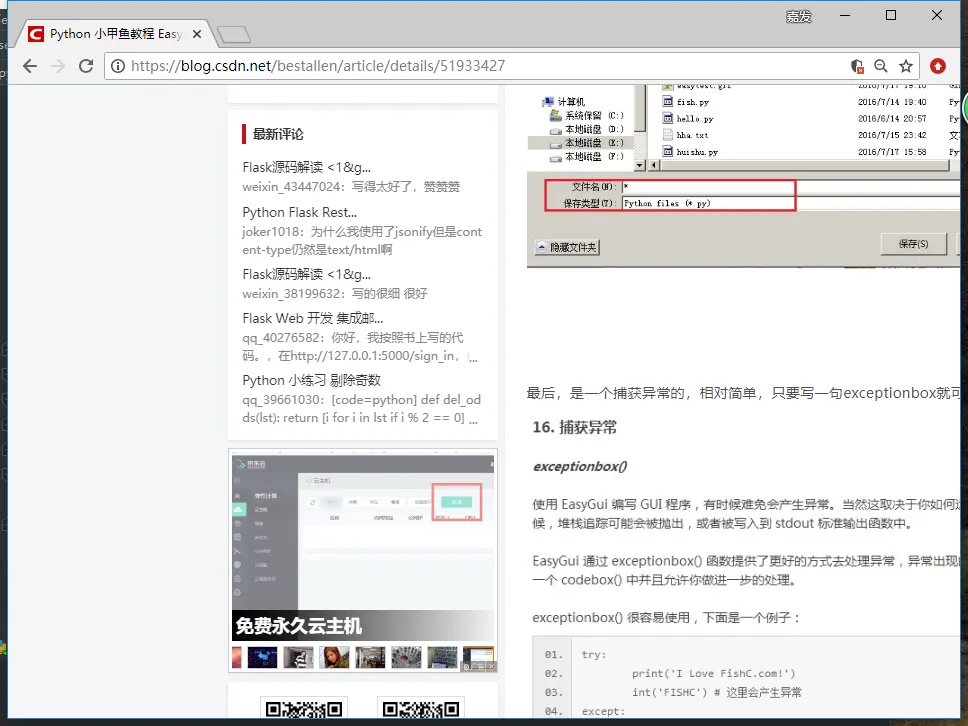Click the left QR code image
The width and height of the screenshot is (968, 726).
[x=304, y=709]
